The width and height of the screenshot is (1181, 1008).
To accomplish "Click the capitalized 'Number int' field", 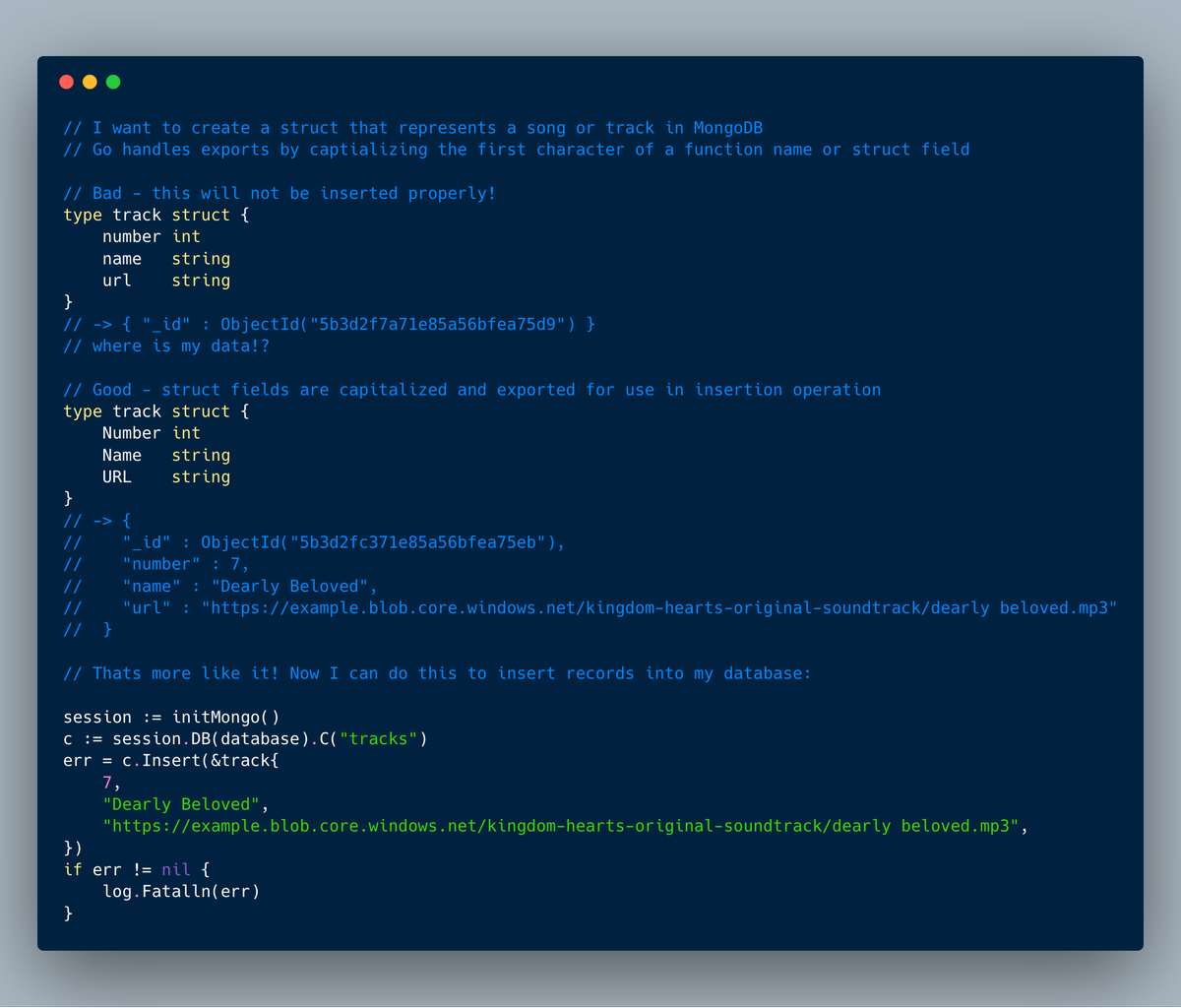I will click(153, 433).
